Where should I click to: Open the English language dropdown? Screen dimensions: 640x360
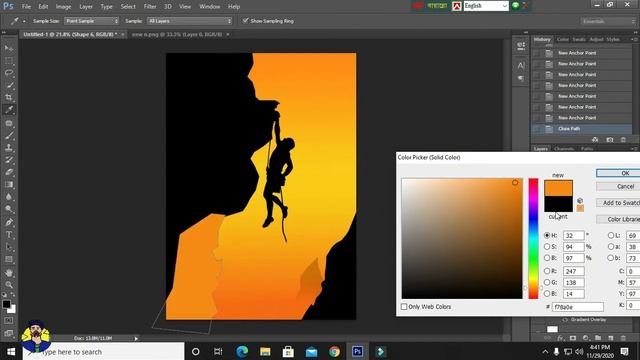486,6
